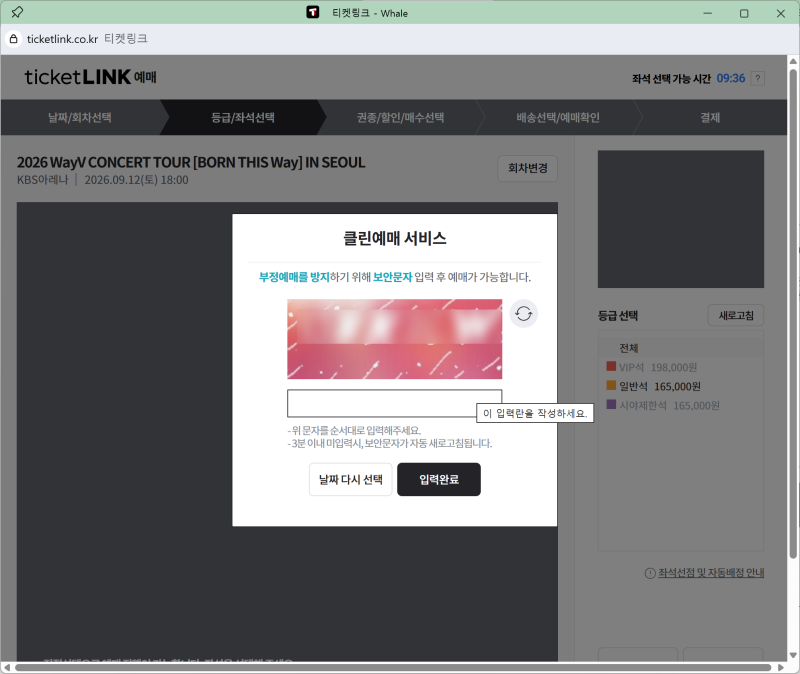
Task: Click the Ticketlink favicon in title bar
Action: tap(313, 12)
